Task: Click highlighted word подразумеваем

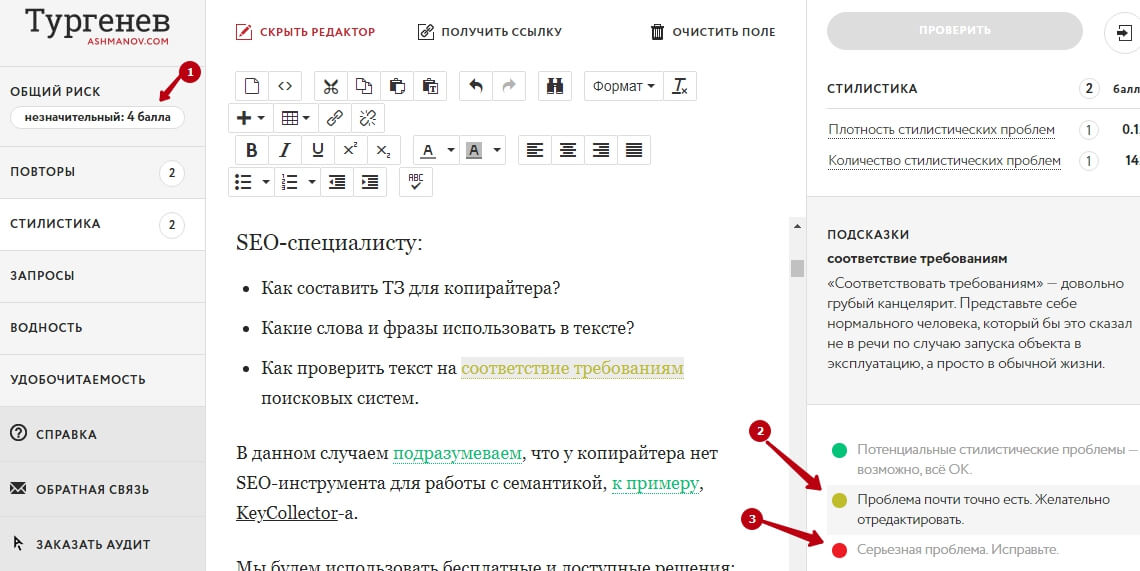Action: click(x=457, y=454)
